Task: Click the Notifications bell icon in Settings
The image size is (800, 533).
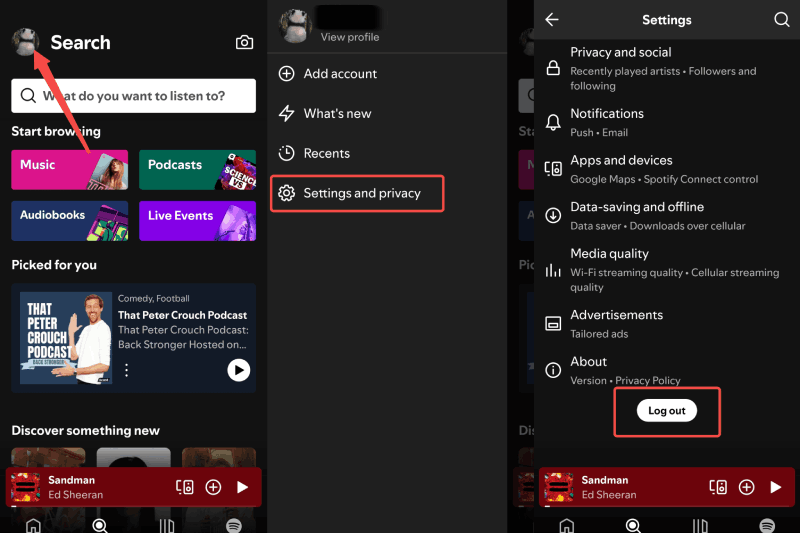Action: point(553,122)
